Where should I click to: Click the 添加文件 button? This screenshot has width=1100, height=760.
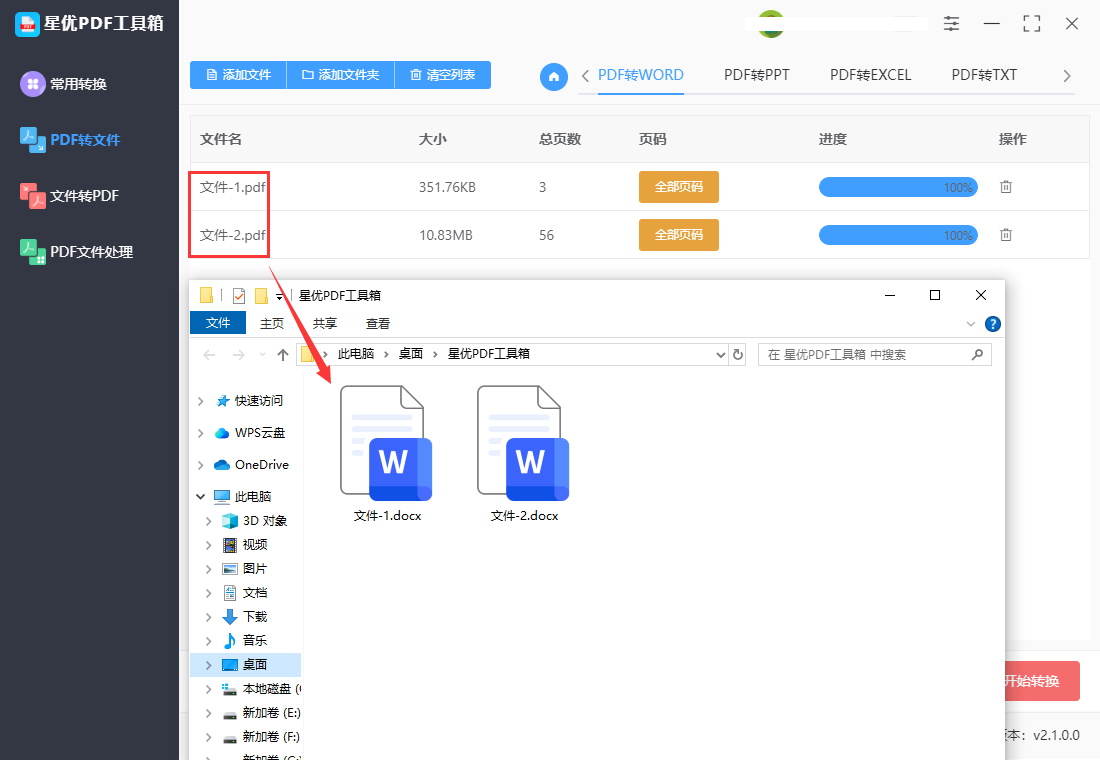[239, 75]
